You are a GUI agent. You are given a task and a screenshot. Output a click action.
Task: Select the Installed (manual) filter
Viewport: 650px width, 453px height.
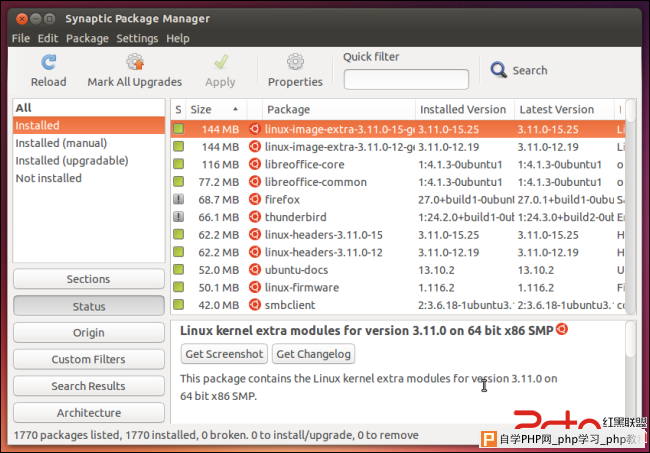coord(89,143)
